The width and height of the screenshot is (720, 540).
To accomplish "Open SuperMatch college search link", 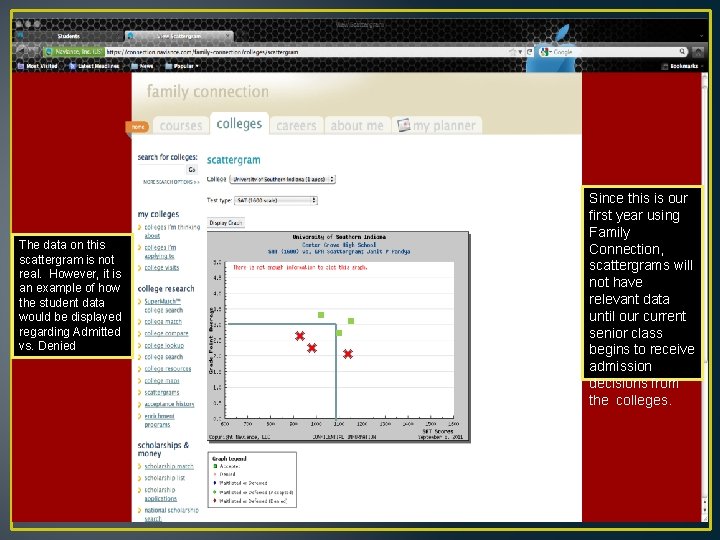I will click(163, 306).
